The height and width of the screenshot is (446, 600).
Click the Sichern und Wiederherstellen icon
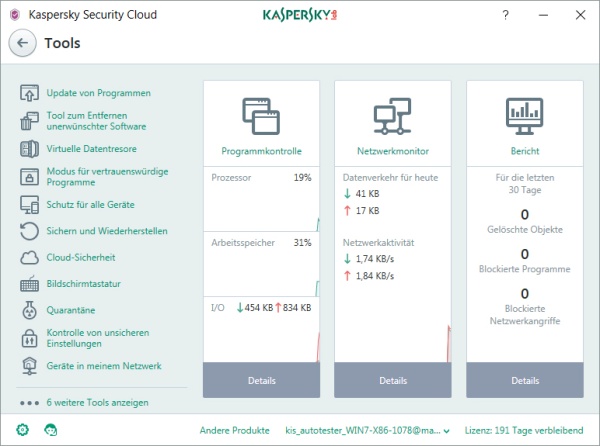29,231
